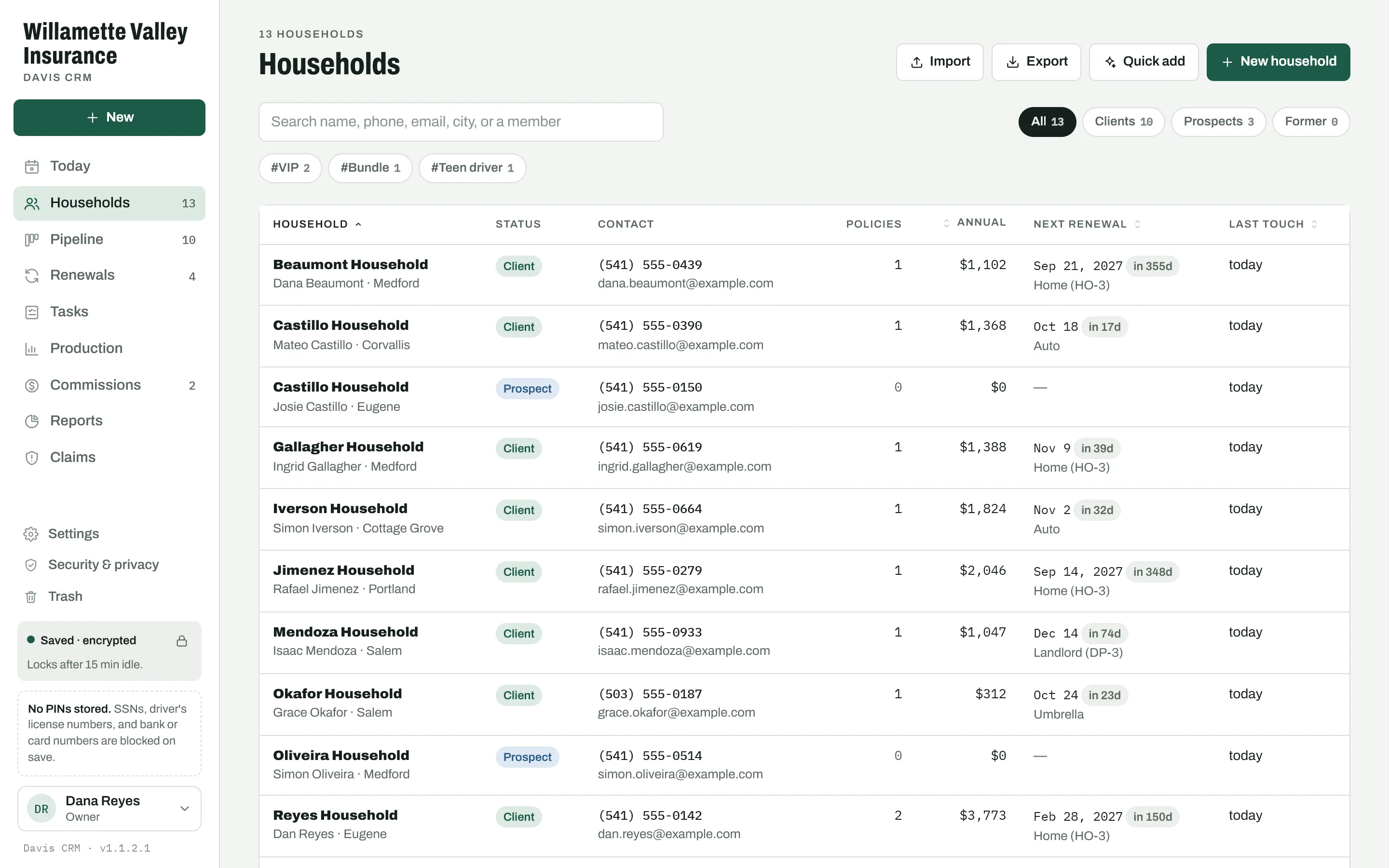The height and width of the screenshot is (868, 1389).
Task: Click the $3,773 annual amount
Action: point(982,815)
